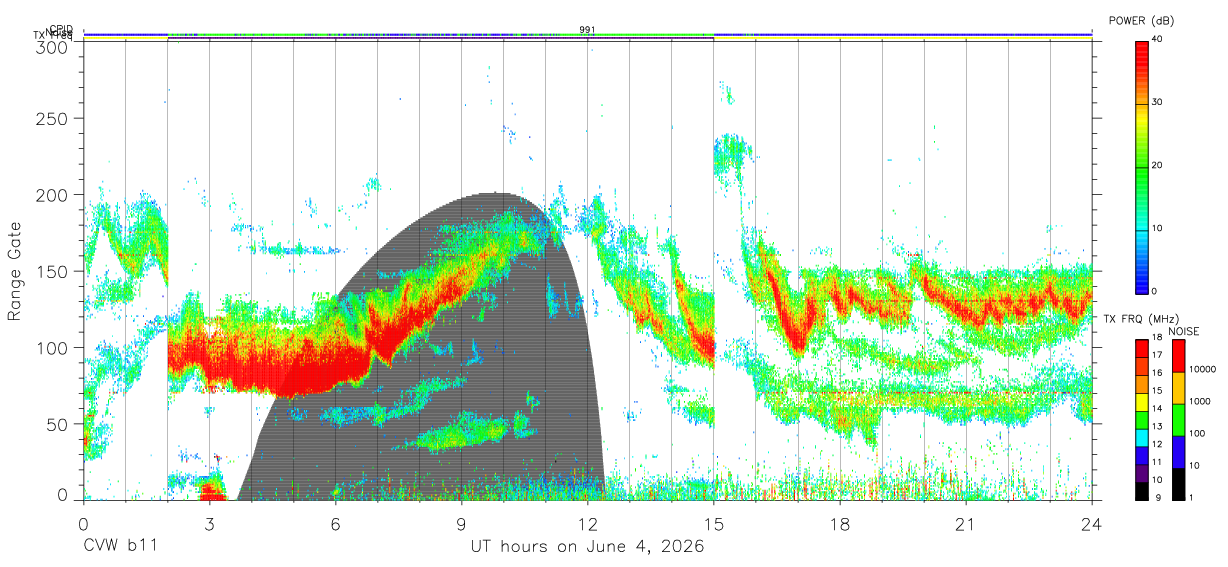This screenshot has height=567, width=1228.
Task: Click the 1000 label on NOISE legend
Action: tap(1198, 401)
